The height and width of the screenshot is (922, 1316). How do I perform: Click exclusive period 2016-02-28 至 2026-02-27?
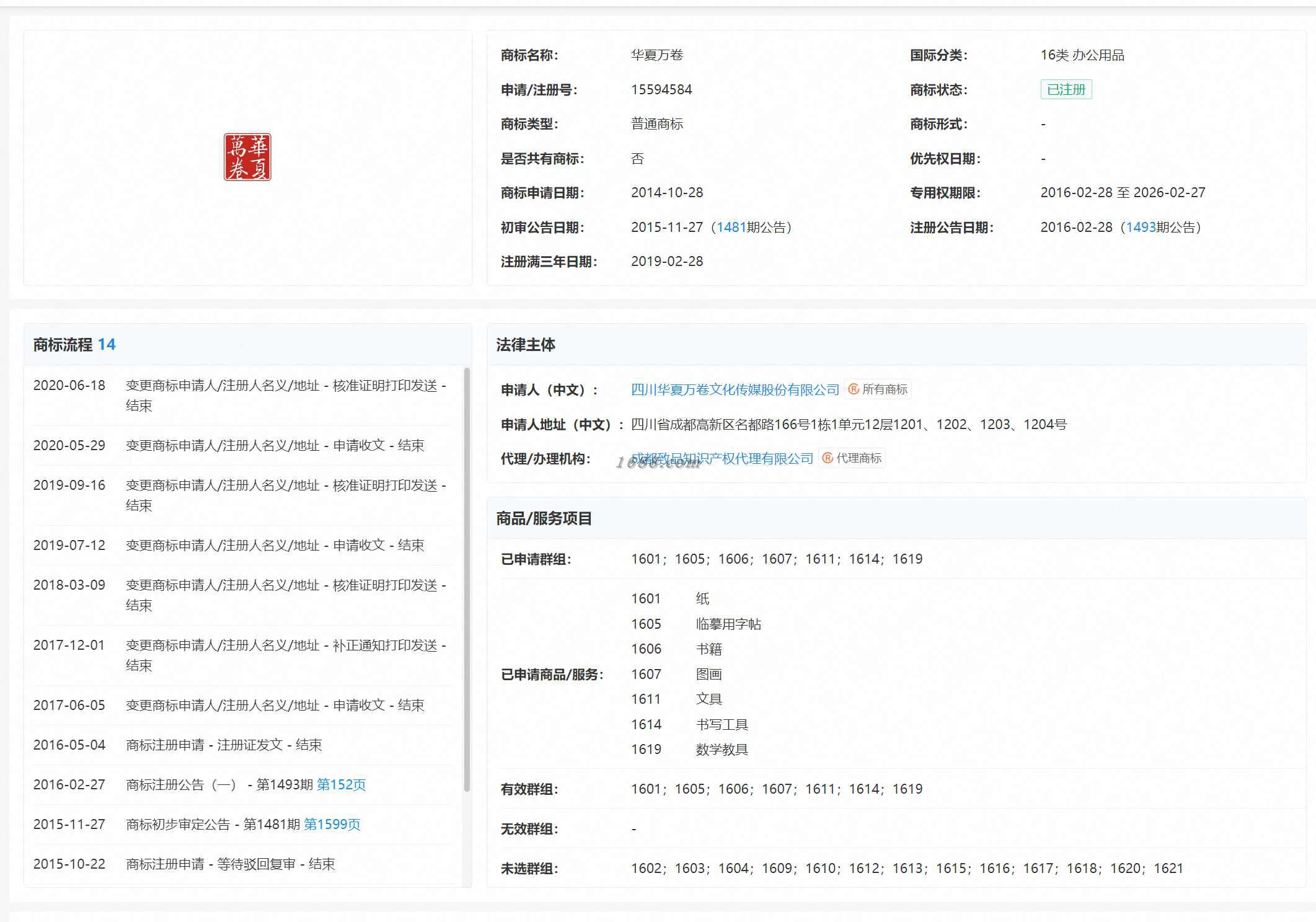[x=1123, y=193]
